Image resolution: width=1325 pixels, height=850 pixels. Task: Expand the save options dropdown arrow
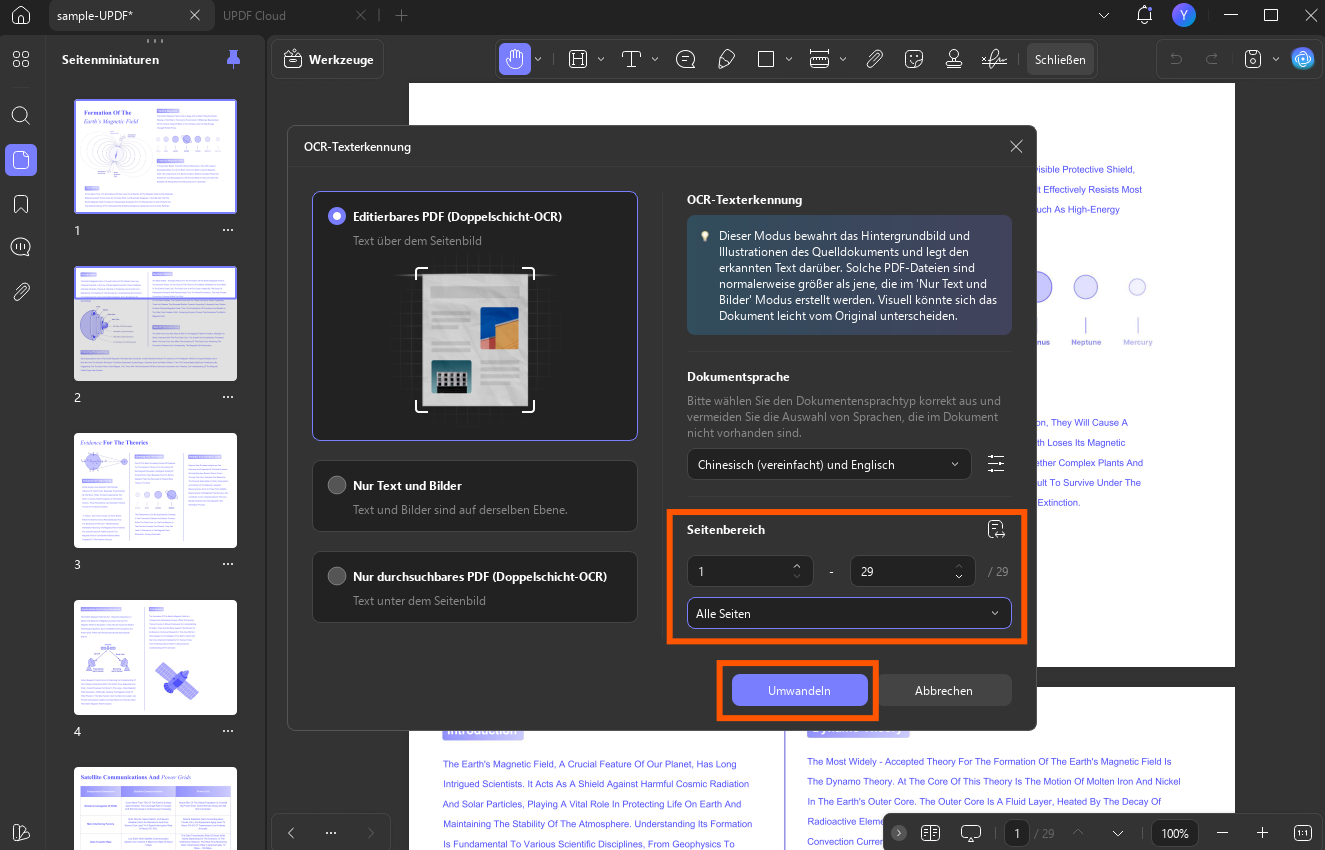click(x=1276, y=59)
